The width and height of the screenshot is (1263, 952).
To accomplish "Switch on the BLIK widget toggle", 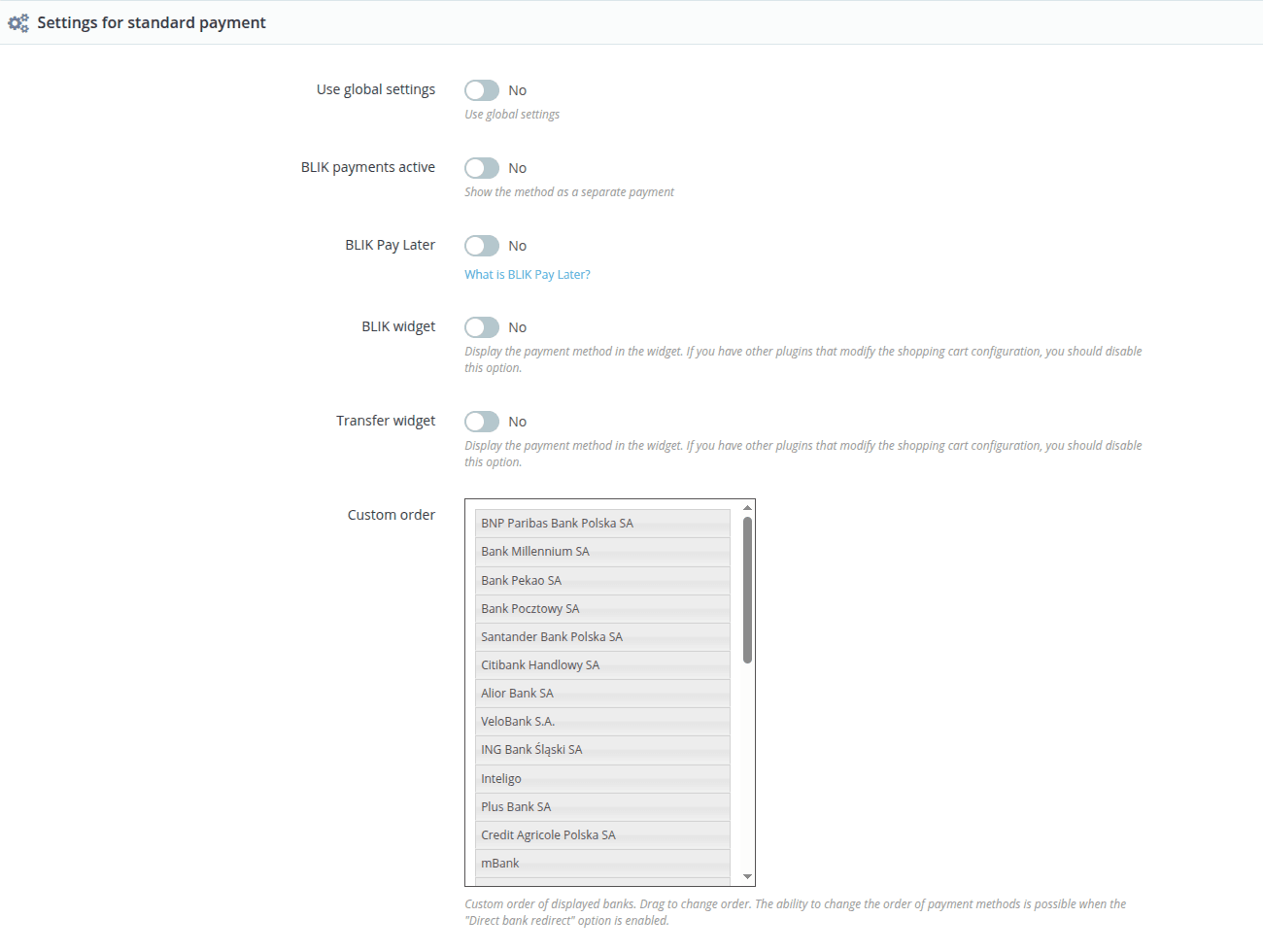I will tap(482, 327).
